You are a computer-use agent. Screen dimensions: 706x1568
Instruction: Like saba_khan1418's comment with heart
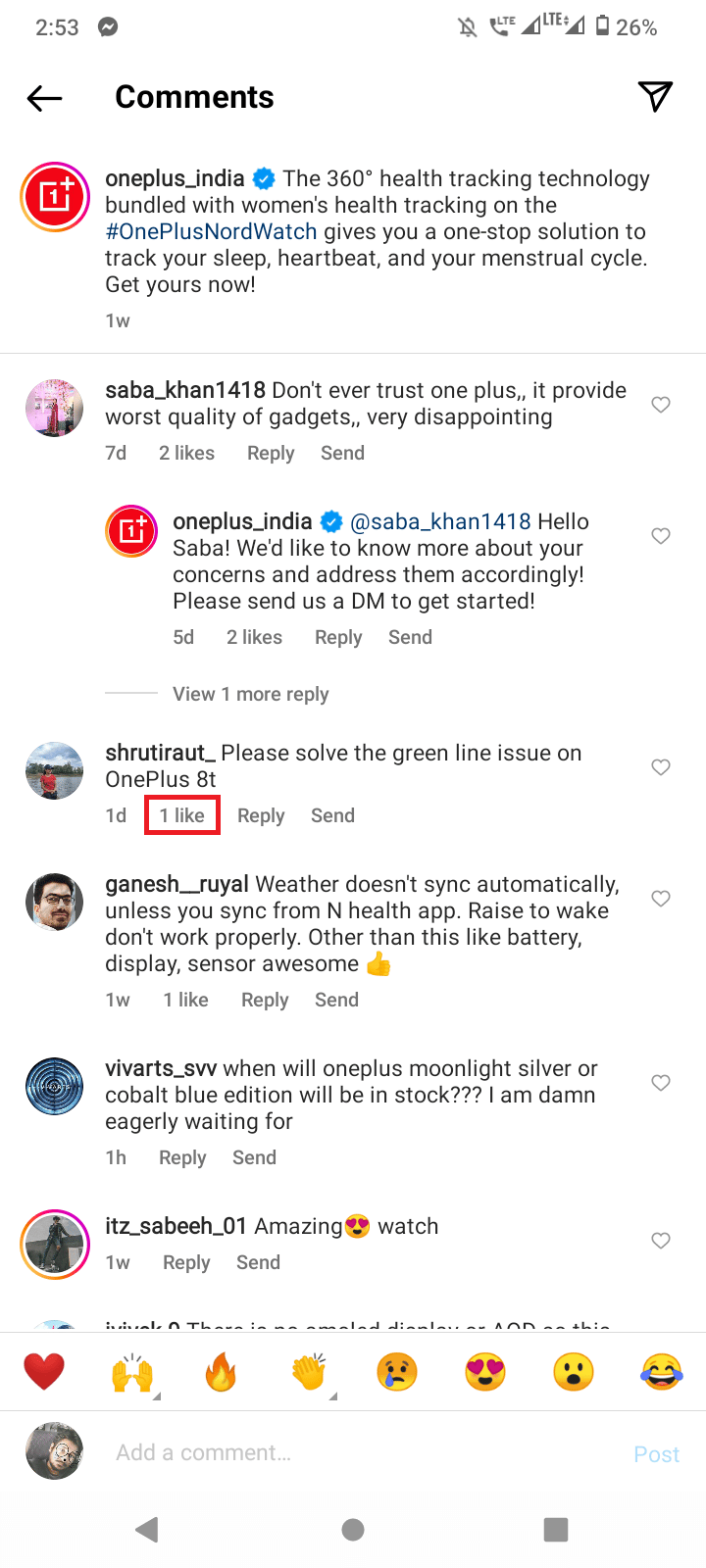(661, 405)
